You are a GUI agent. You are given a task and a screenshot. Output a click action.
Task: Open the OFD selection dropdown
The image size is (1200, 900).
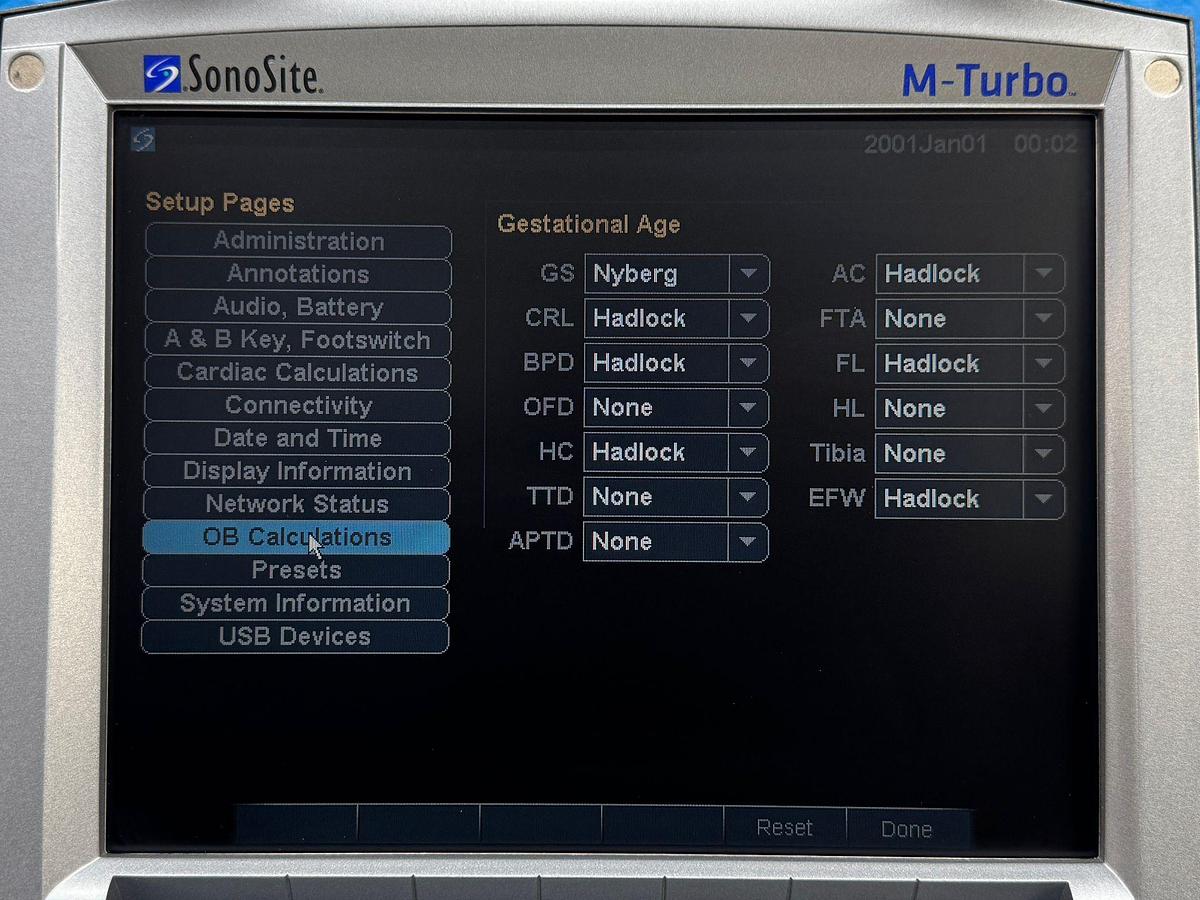(748, 408)
